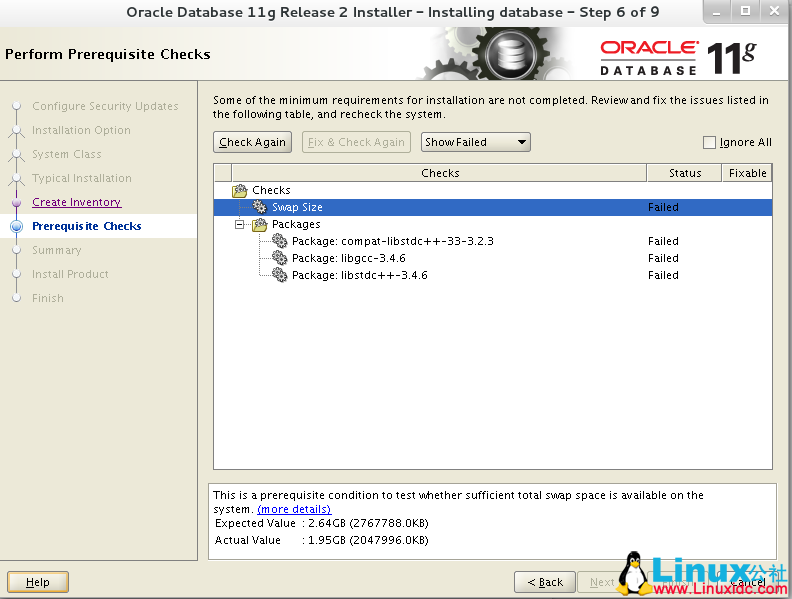Click the Check Again button
This screenshot has width=792, height=599.
253,142
